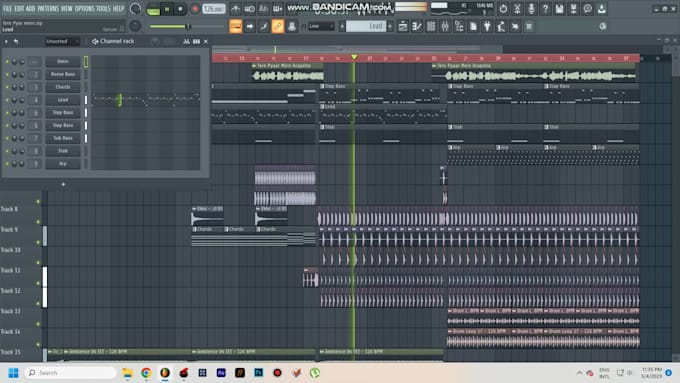Image resolution: width=680 pixels, height=383 pixels.
Task: Mute the Sub Bass channel with its green LED
Action: (x=7, y=138)
